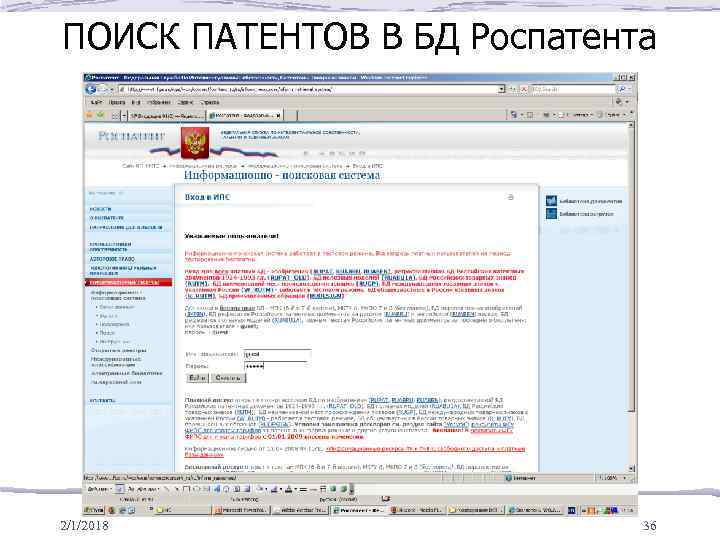Click the scroll up arrow
The height and width of the screenshot is (540, 720).
[631, 125]
